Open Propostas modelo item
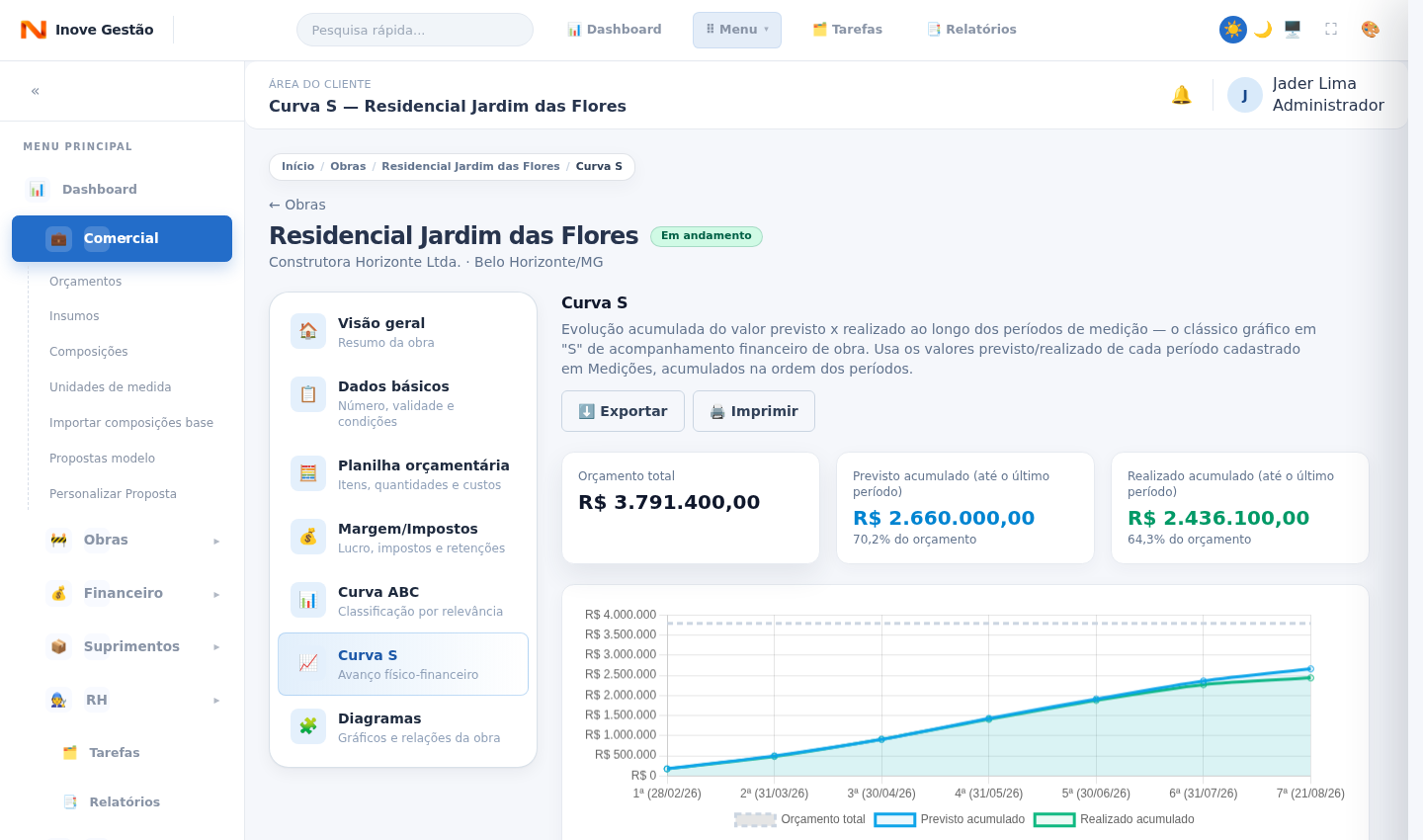The image size is (1423, 840). tap(103, 459)
